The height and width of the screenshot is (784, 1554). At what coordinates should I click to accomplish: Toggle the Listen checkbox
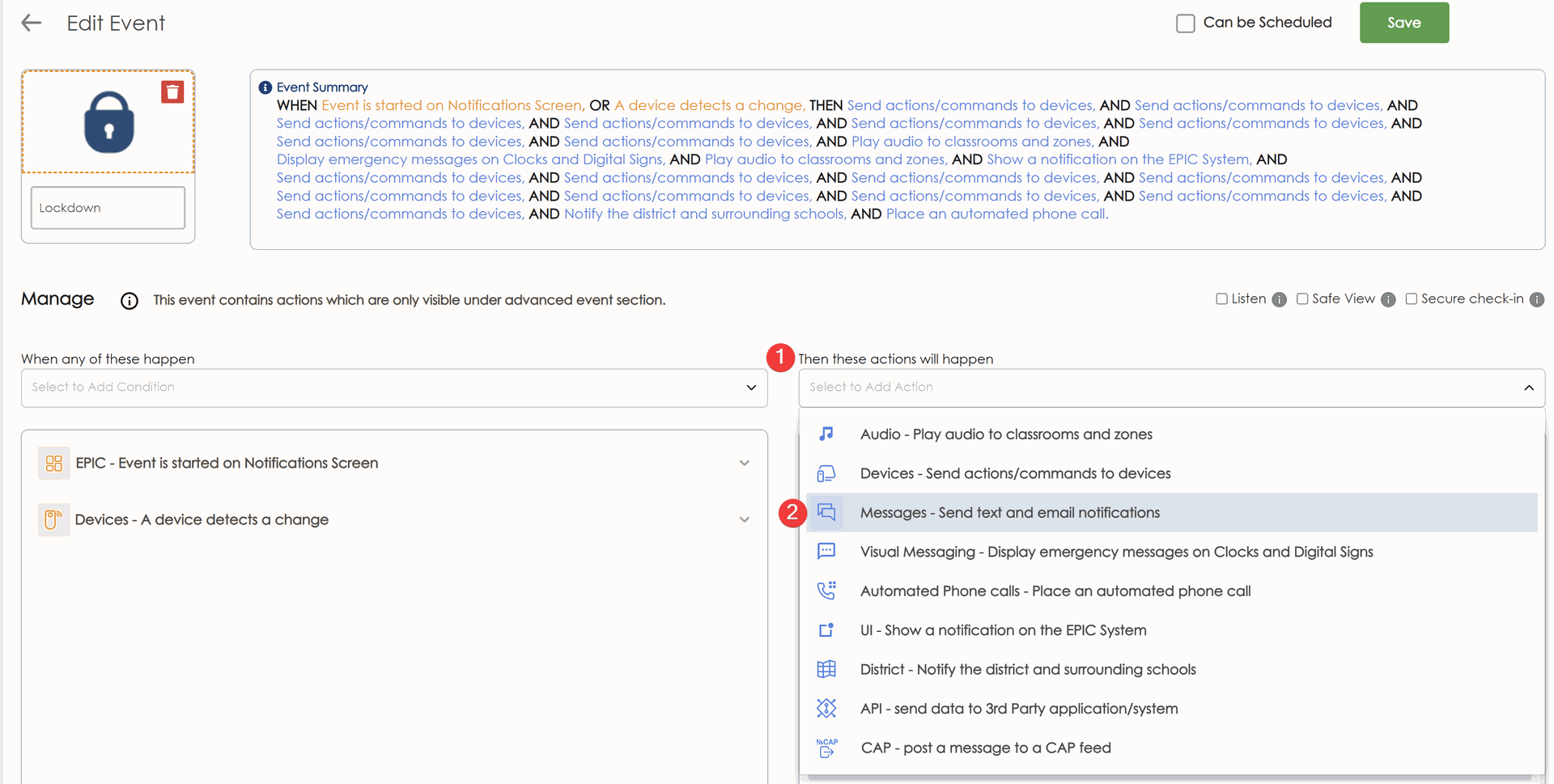(1221, 299)
